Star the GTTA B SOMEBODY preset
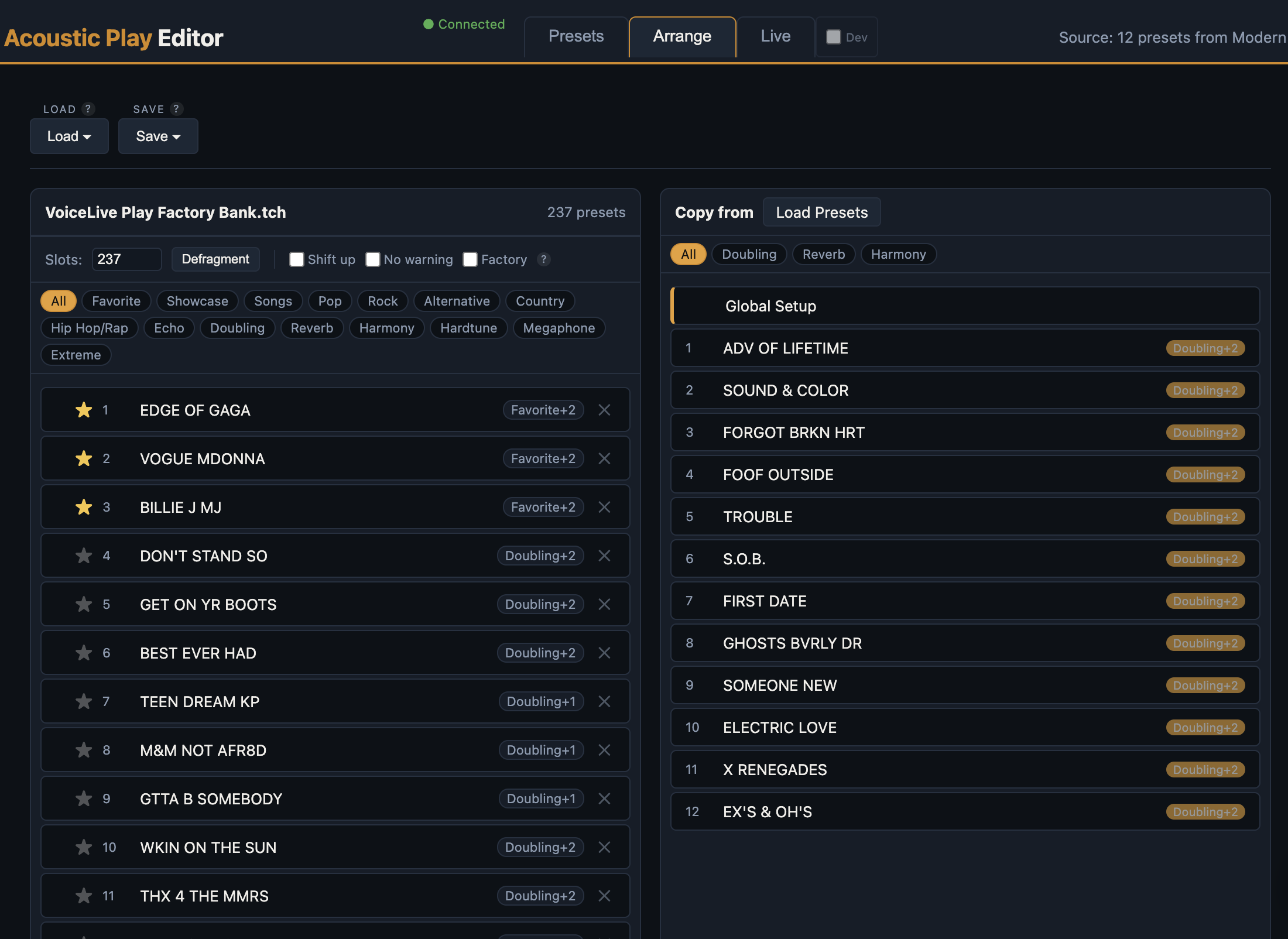The width and height of the screenshot is (1288, 939). 84,799
